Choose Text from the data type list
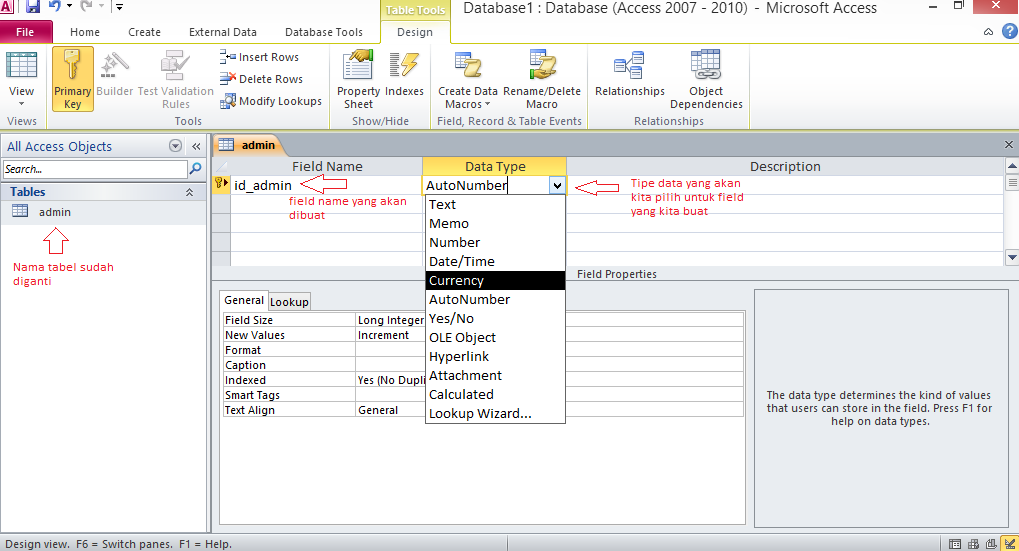The height and width of the screenshot is (551, 1019). (x=495, y=205)
